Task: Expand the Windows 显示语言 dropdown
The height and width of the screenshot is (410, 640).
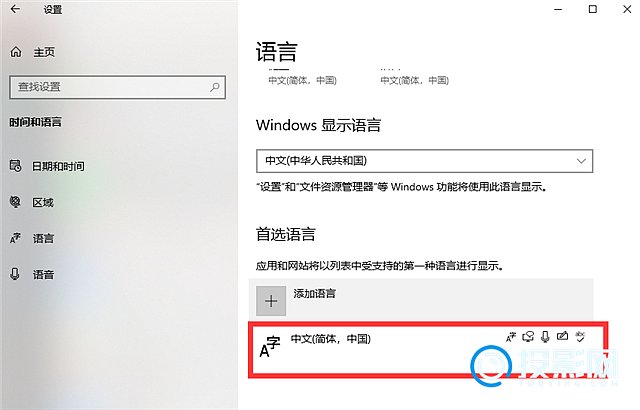Action: (424, 161)
